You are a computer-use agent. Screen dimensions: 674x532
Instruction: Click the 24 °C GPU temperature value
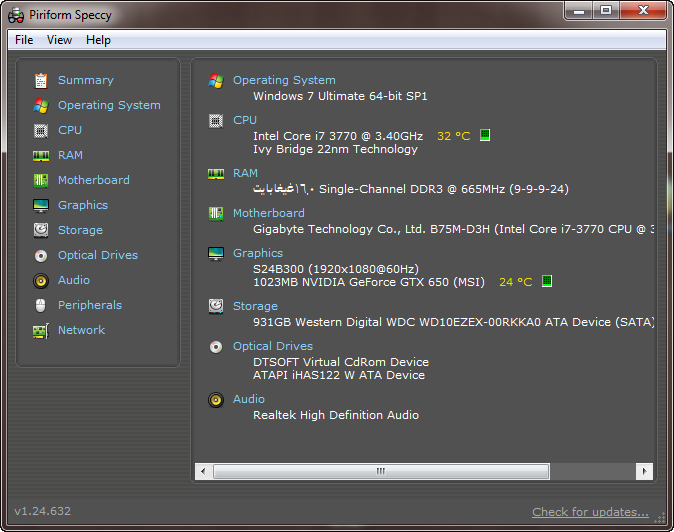pyautogui.click(x=516, y=282)
